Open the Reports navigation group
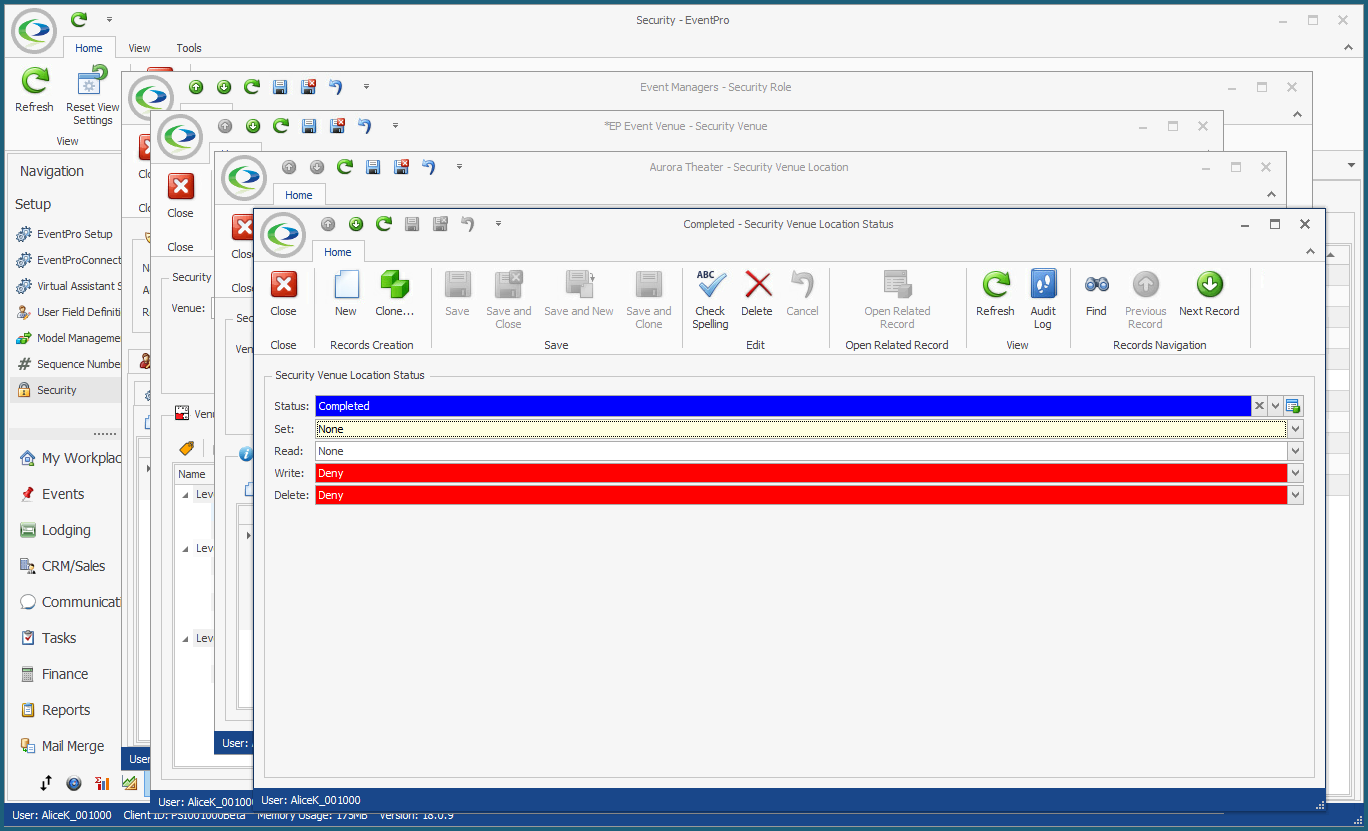This screenshot has height=831, width=1368. pos(66,710)
